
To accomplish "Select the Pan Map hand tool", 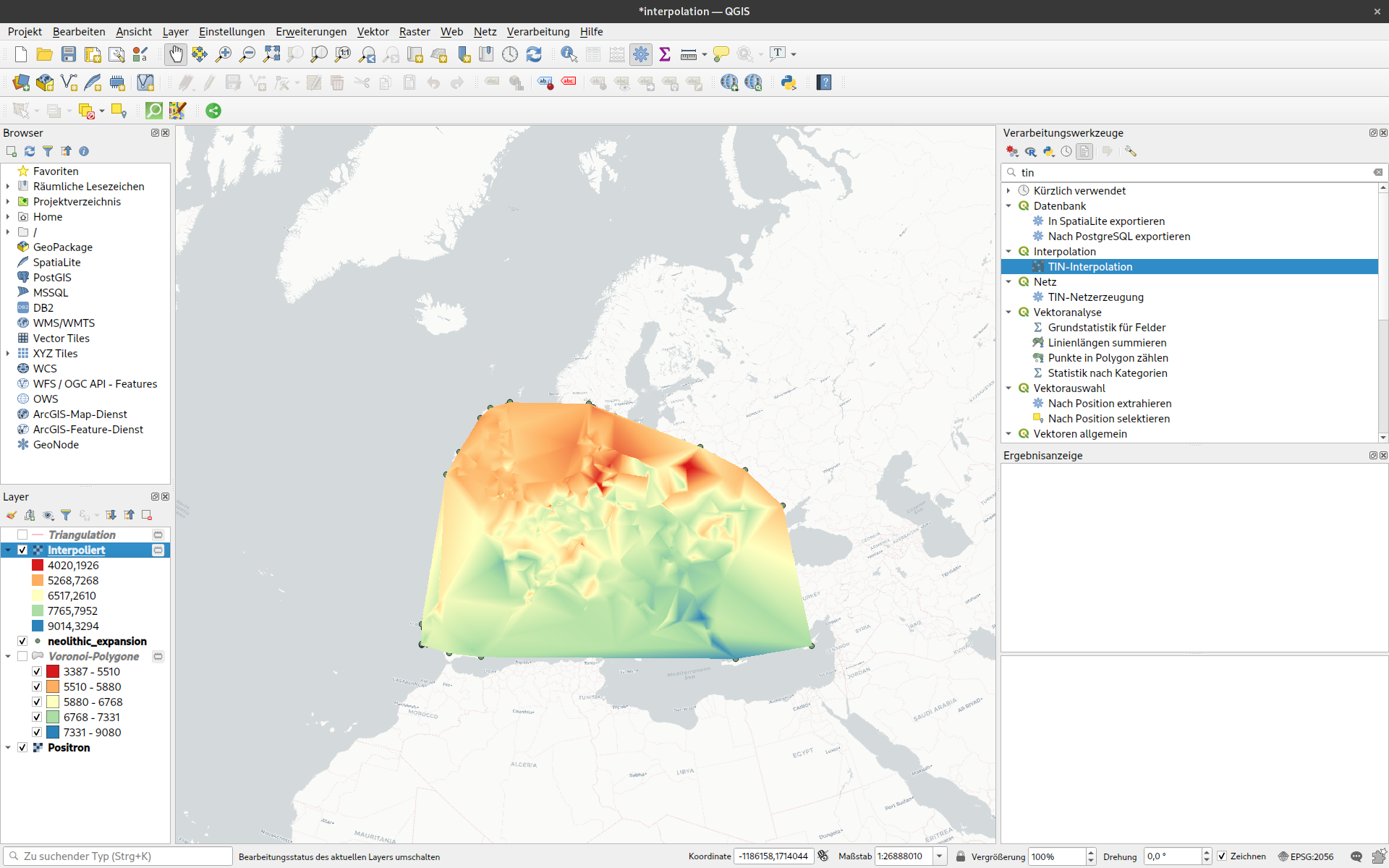I will [x=176, y=54].
